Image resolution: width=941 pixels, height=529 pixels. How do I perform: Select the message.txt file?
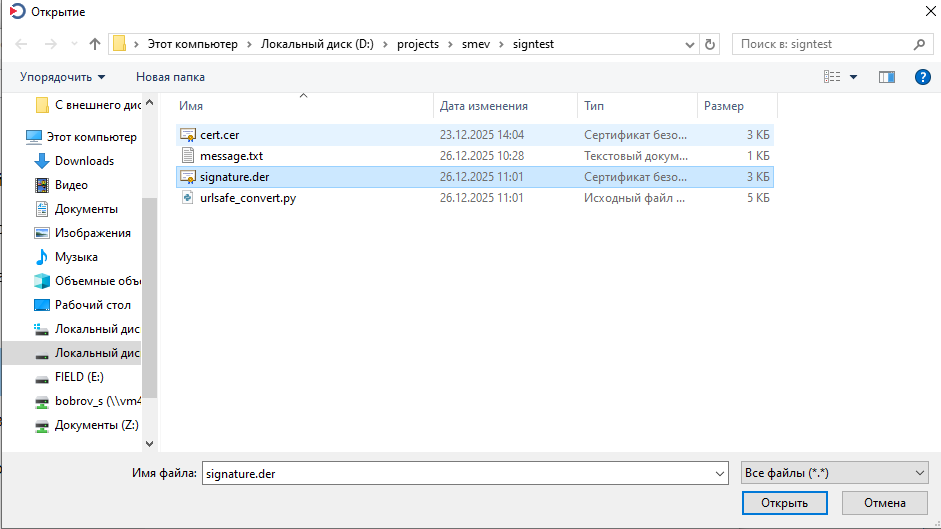click(231, 156)
